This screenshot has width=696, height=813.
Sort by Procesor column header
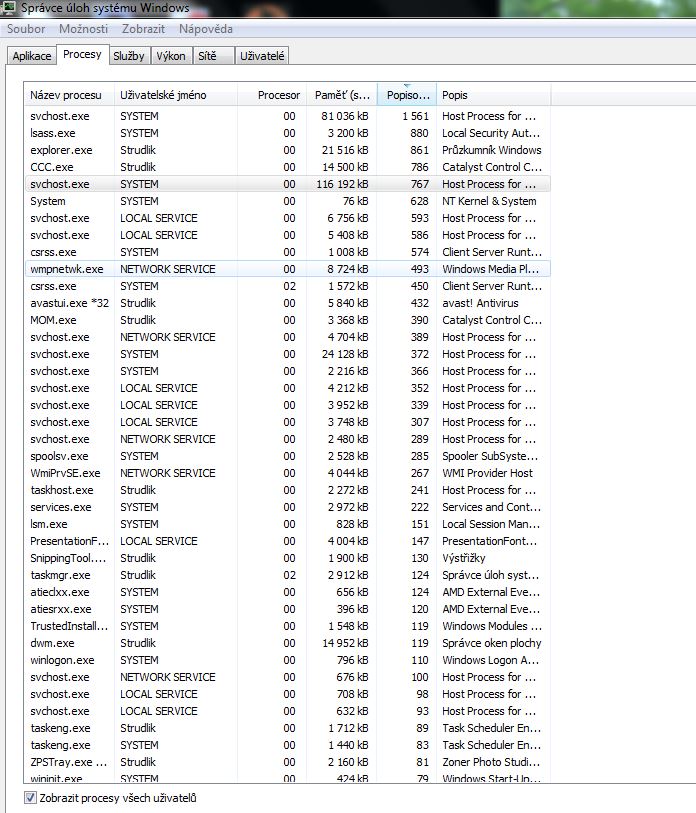click(272, 95)
